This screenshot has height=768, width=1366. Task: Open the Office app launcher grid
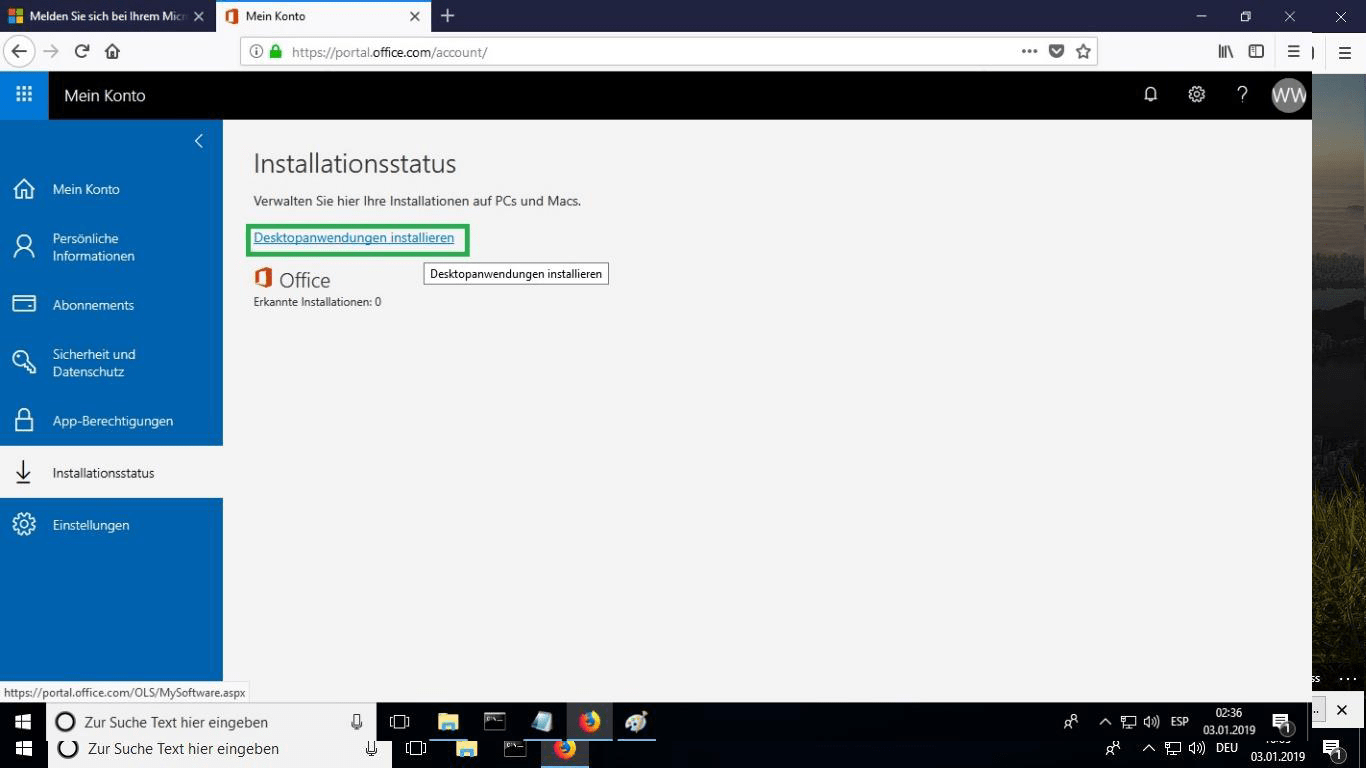24,95
